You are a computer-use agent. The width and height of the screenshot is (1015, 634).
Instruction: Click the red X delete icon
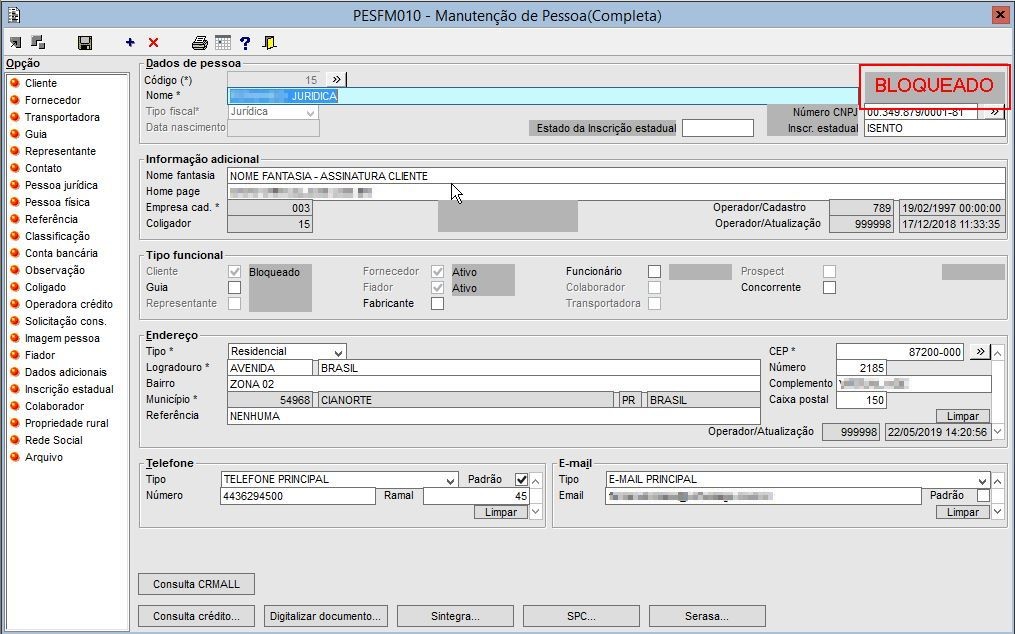153,43
